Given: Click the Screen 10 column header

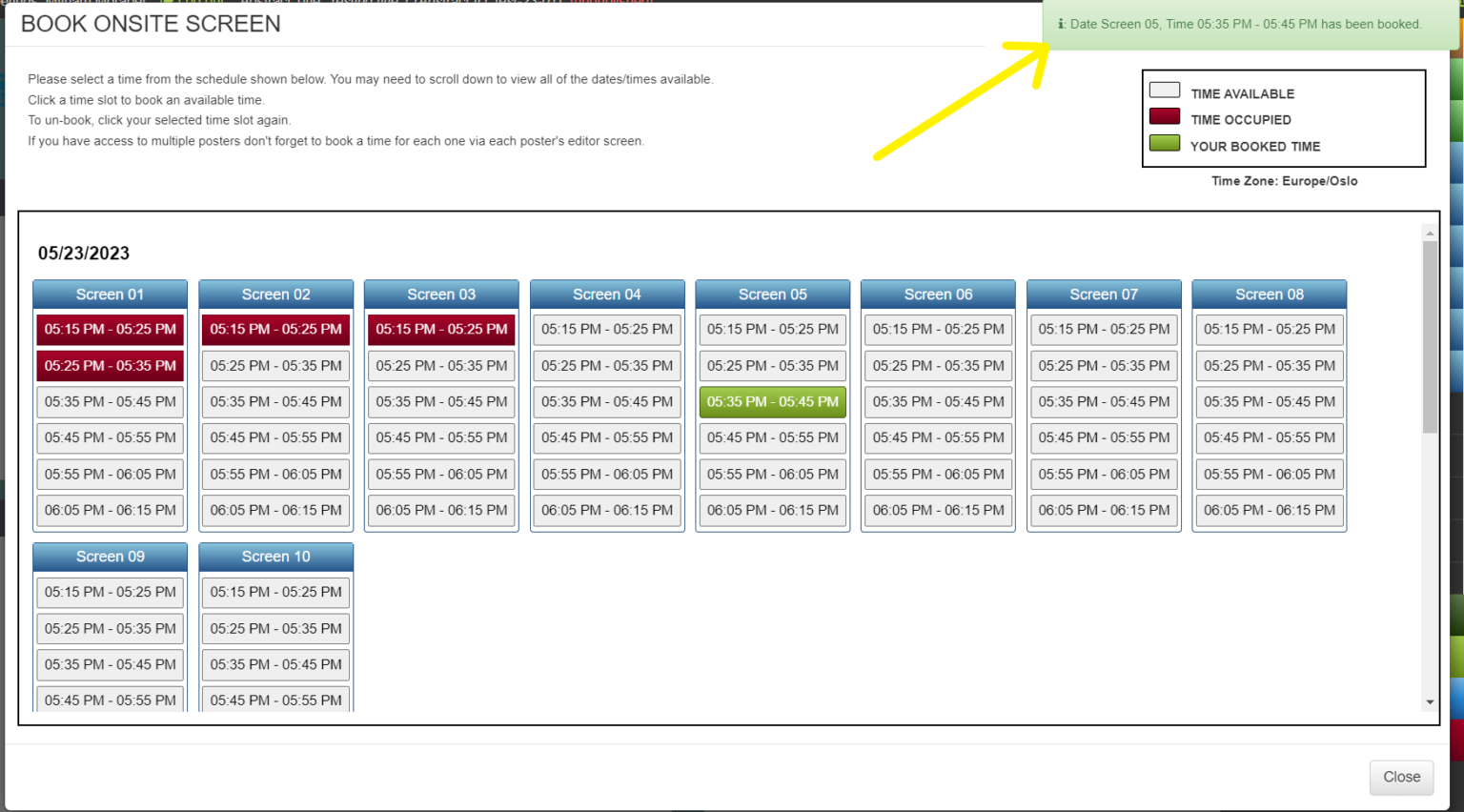Looking at the screenshot, I should click(x=275, y=557).
